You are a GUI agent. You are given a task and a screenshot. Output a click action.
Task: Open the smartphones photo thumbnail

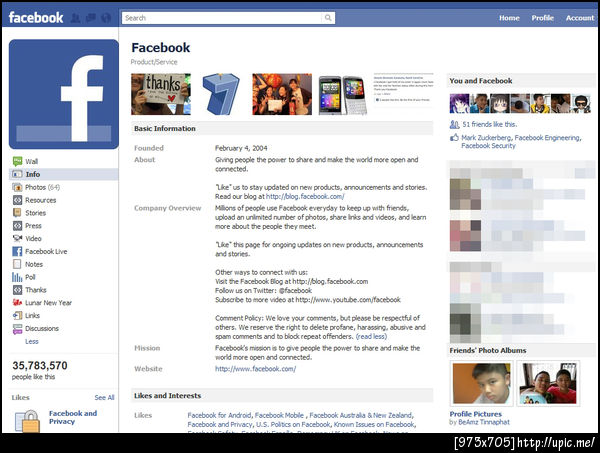tap(342, 95)
